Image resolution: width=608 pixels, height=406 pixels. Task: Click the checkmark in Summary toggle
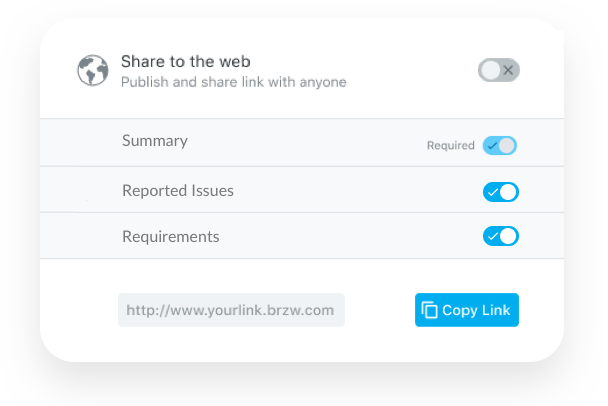(492, 146)
